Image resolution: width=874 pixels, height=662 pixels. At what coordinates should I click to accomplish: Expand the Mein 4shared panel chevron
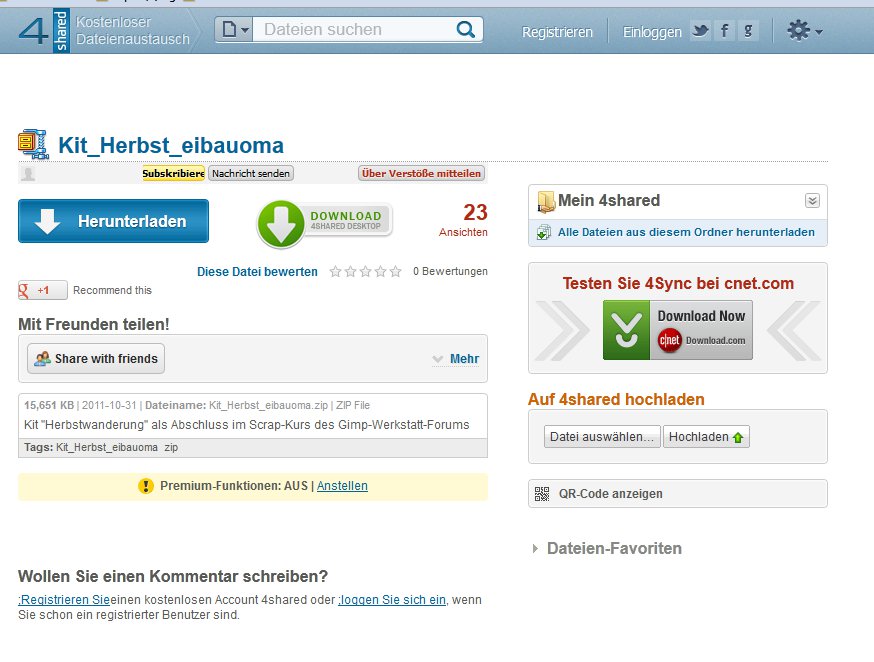[812, 201]
